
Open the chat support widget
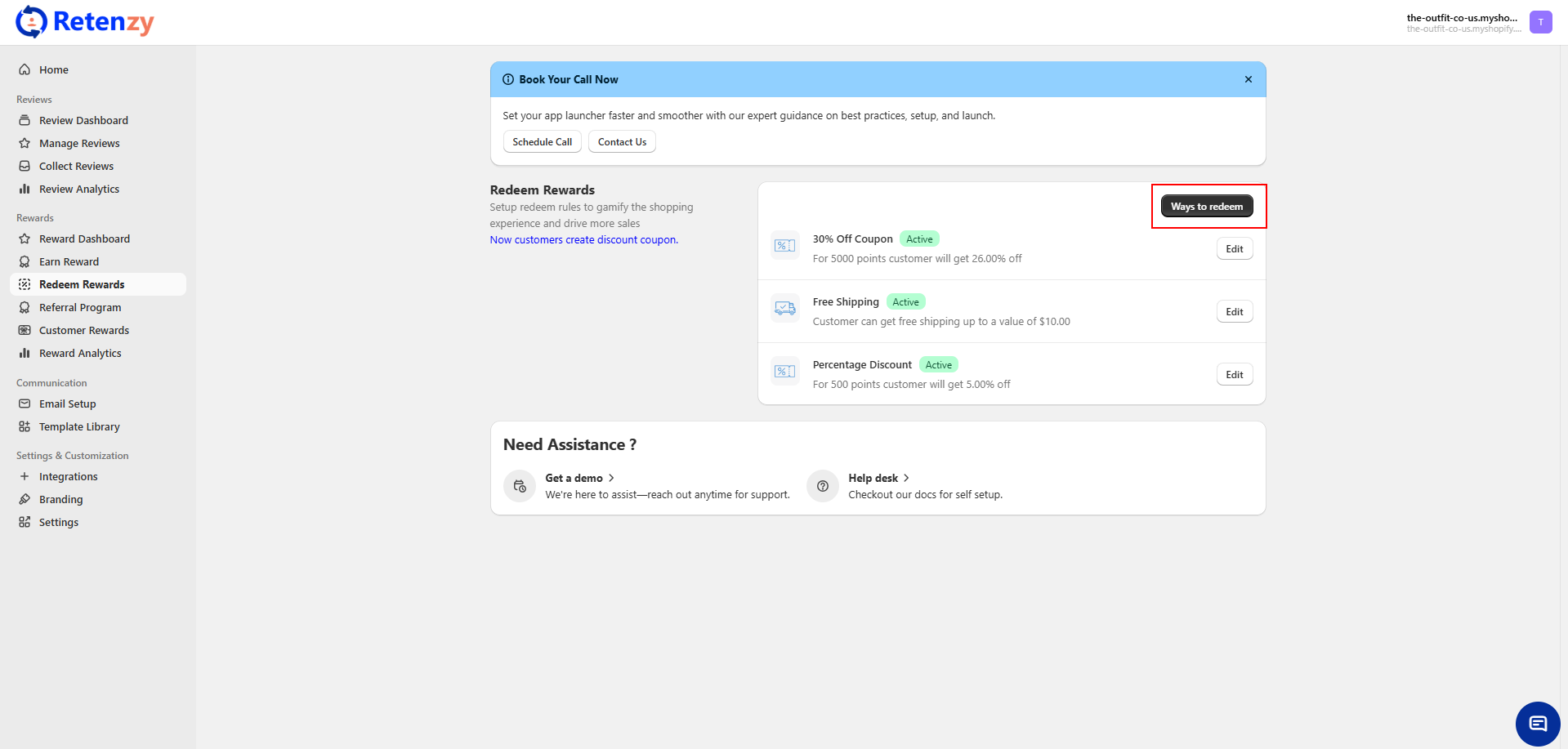tap(1537, 724)
